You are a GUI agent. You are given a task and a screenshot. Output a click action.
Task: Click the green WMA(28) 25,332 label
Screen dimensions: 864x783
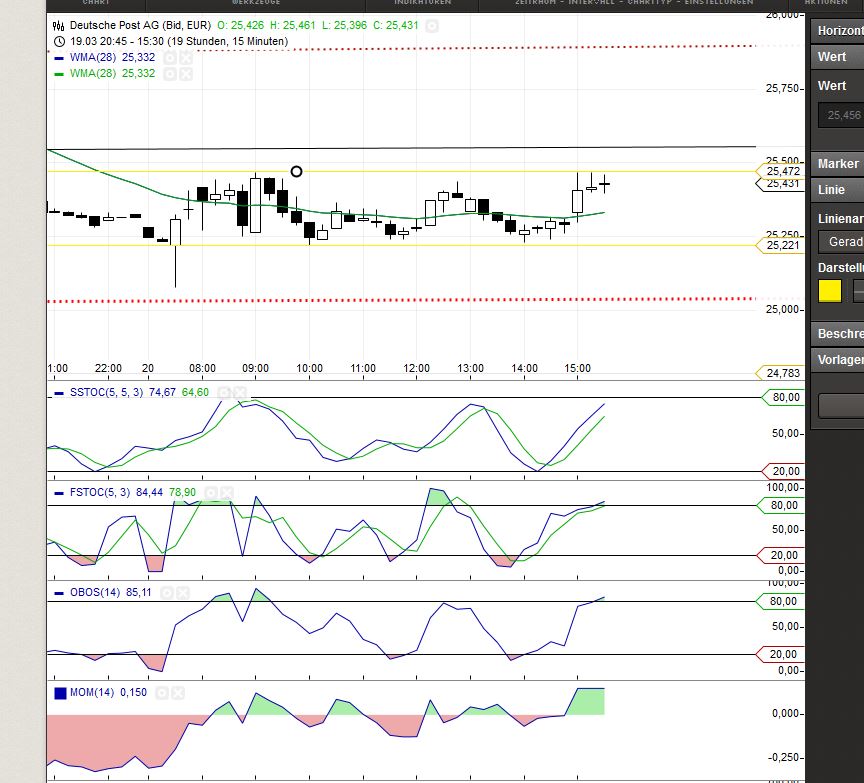point(112,73)
